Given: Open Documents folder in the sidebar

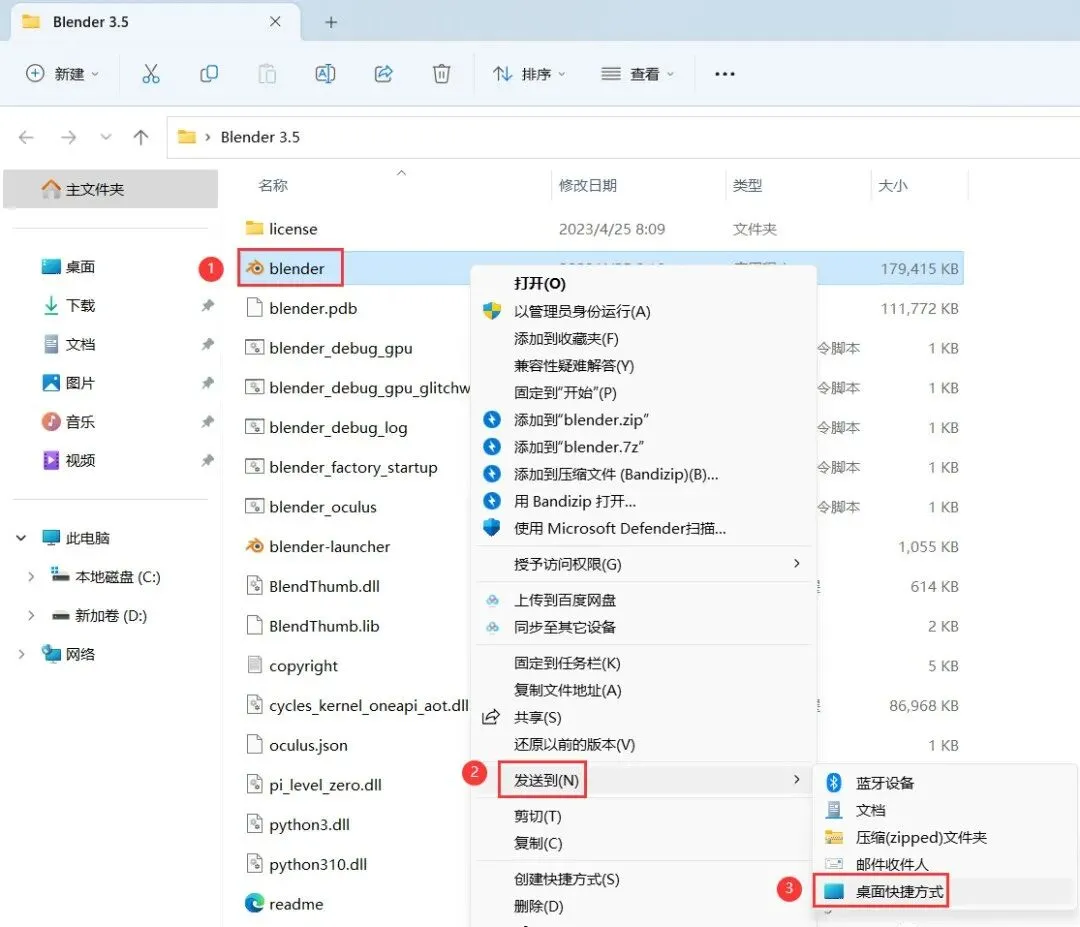Looking at the screenshot, I should [68, 344].
